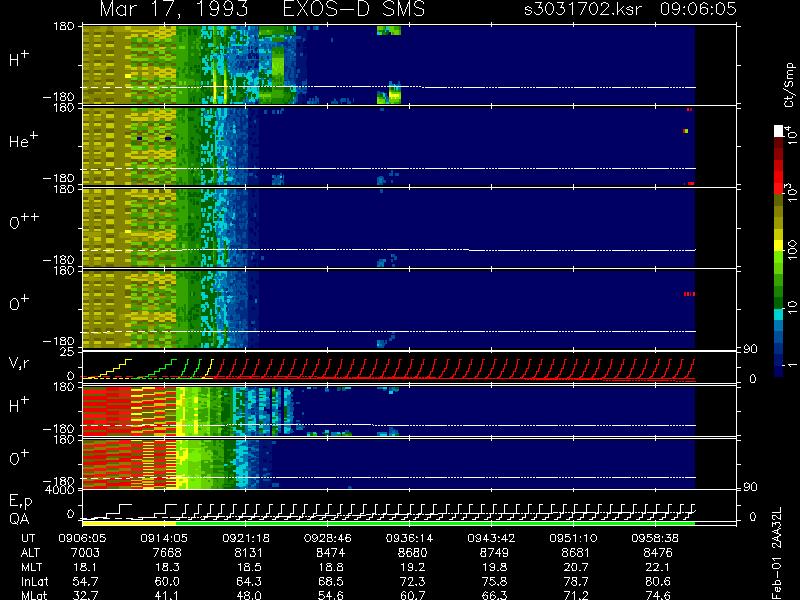
Task: Select the MLat value "32.7"
Action: (86, 595)
